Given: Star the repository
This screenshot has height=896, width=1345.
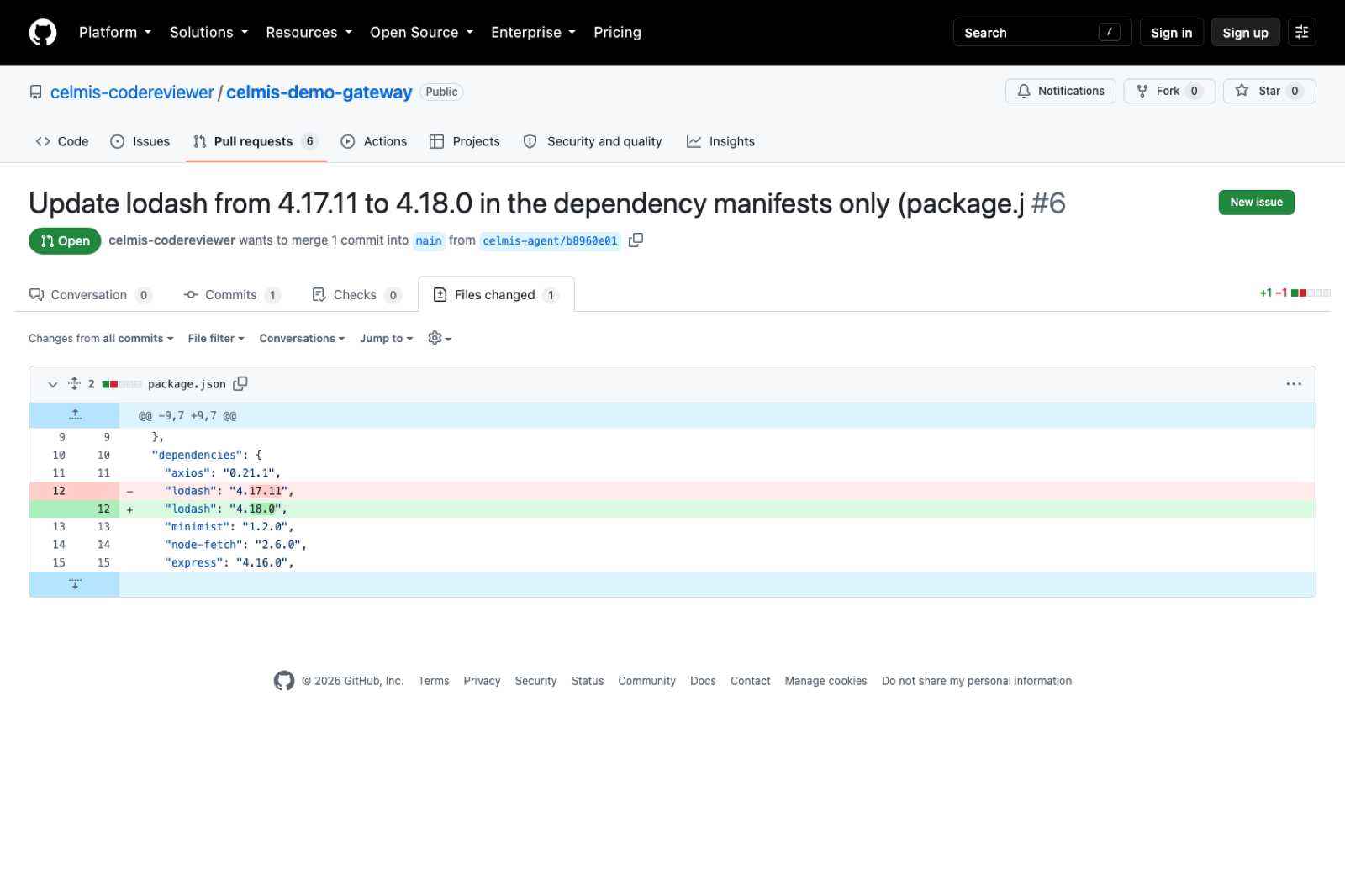Looking at the screenshot, I should 1269,91.
